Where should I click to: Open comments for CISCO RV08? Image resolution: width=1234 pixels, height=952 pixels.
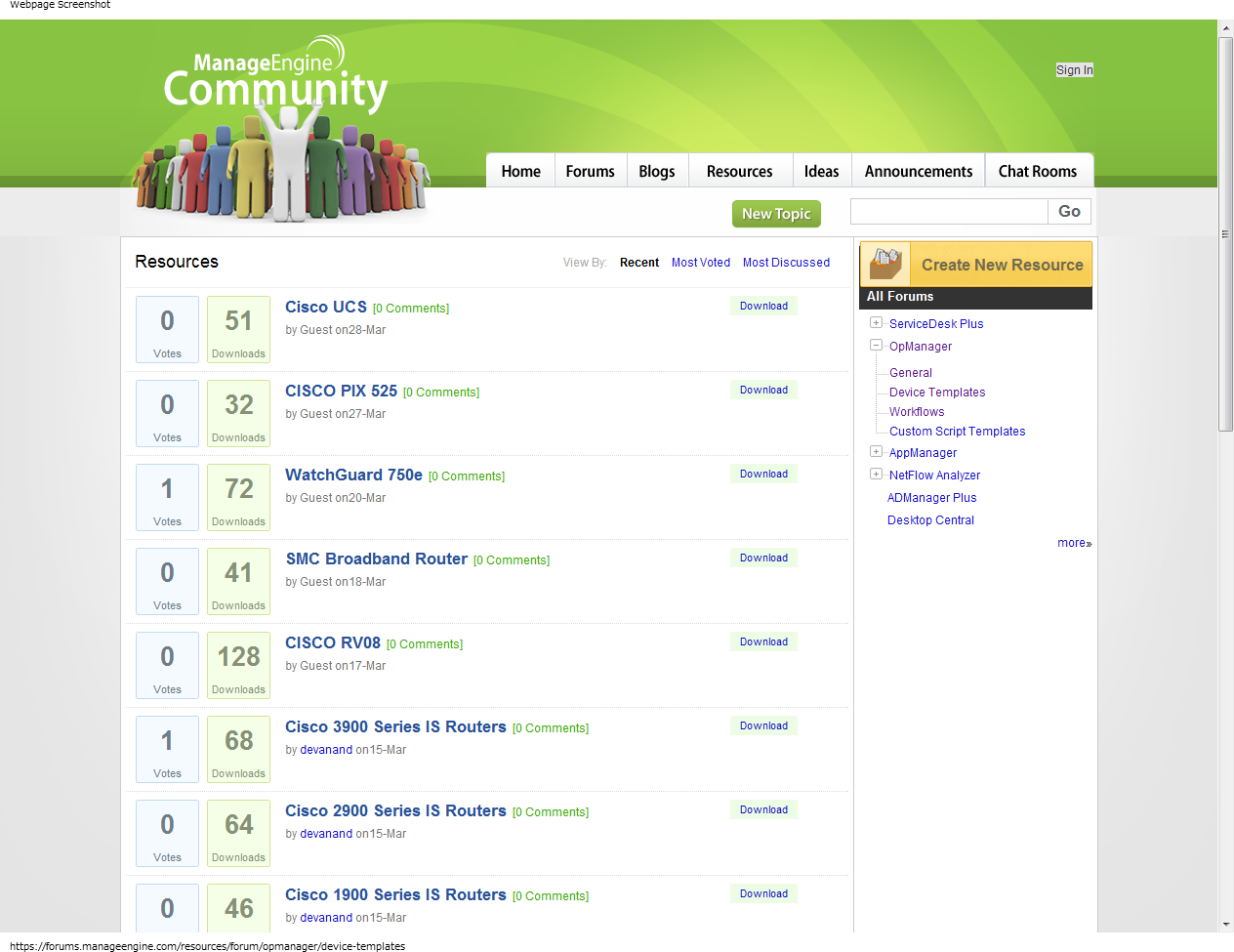[425, 644]
